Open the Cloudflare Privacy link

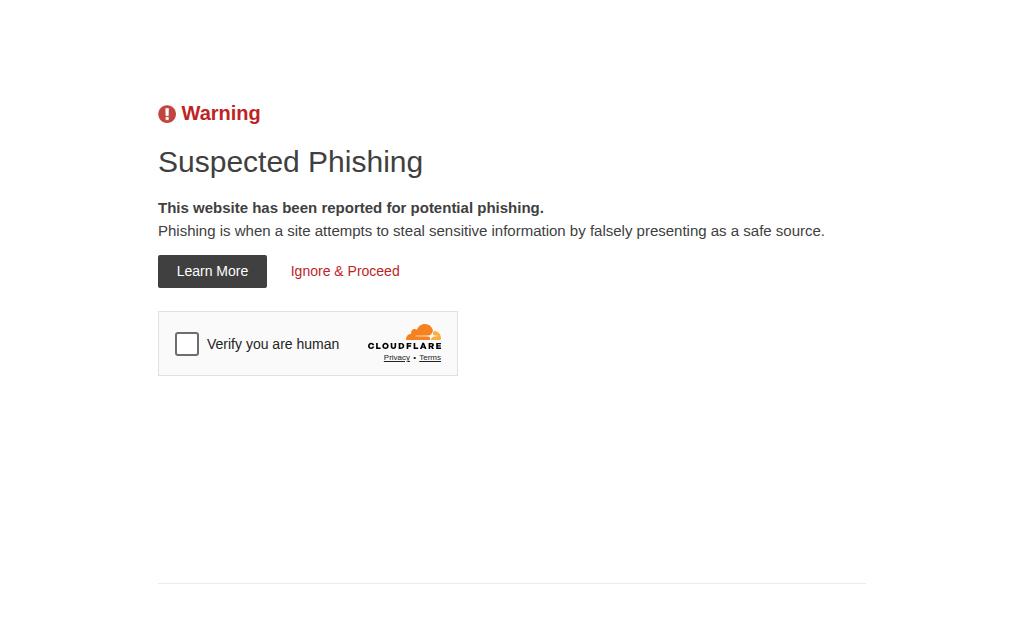(x=397, y=358)
